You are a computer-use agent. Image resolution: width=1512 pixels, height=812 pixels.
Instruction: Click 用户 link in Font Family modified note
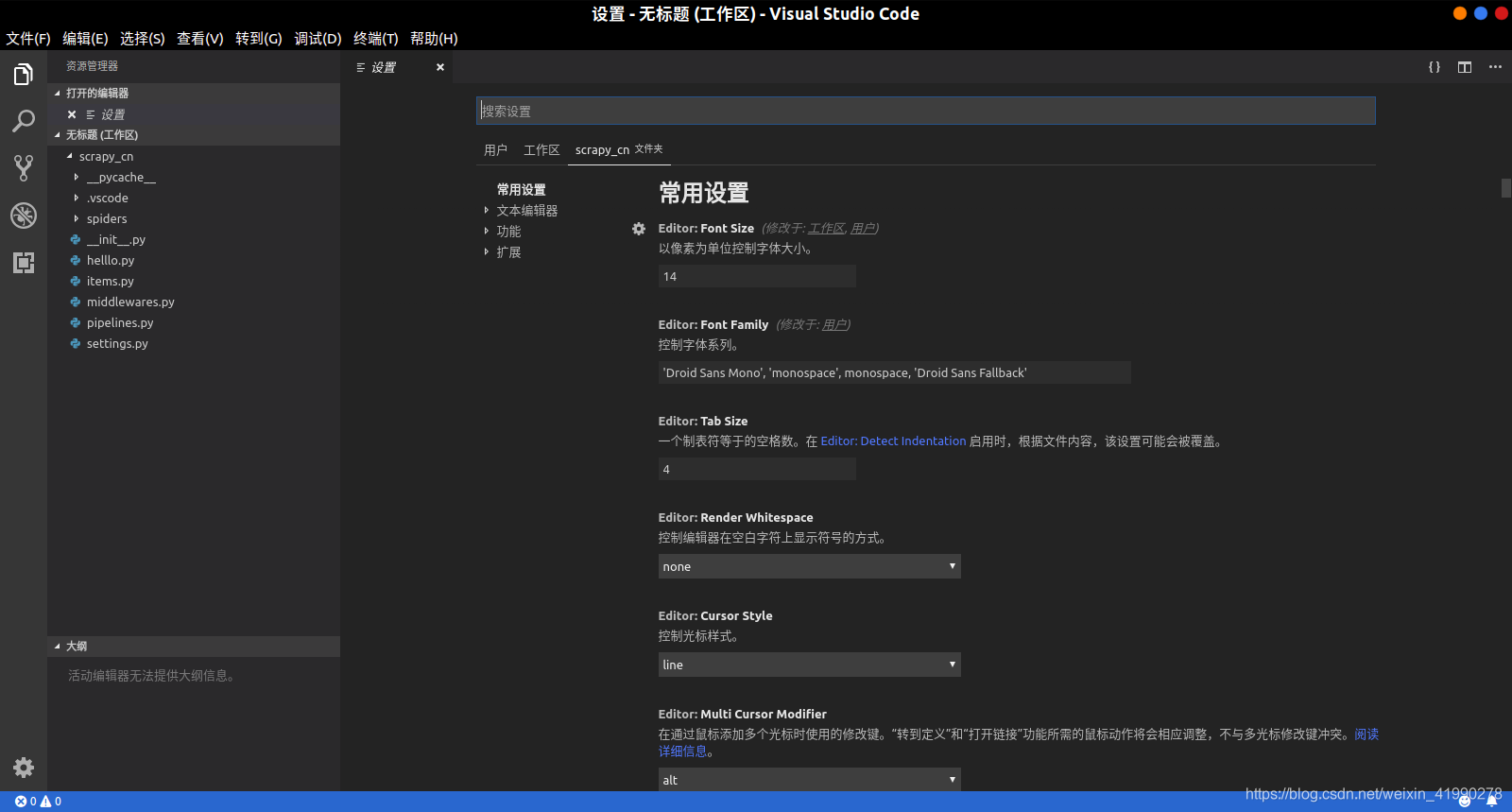click(x=834, y=325)
